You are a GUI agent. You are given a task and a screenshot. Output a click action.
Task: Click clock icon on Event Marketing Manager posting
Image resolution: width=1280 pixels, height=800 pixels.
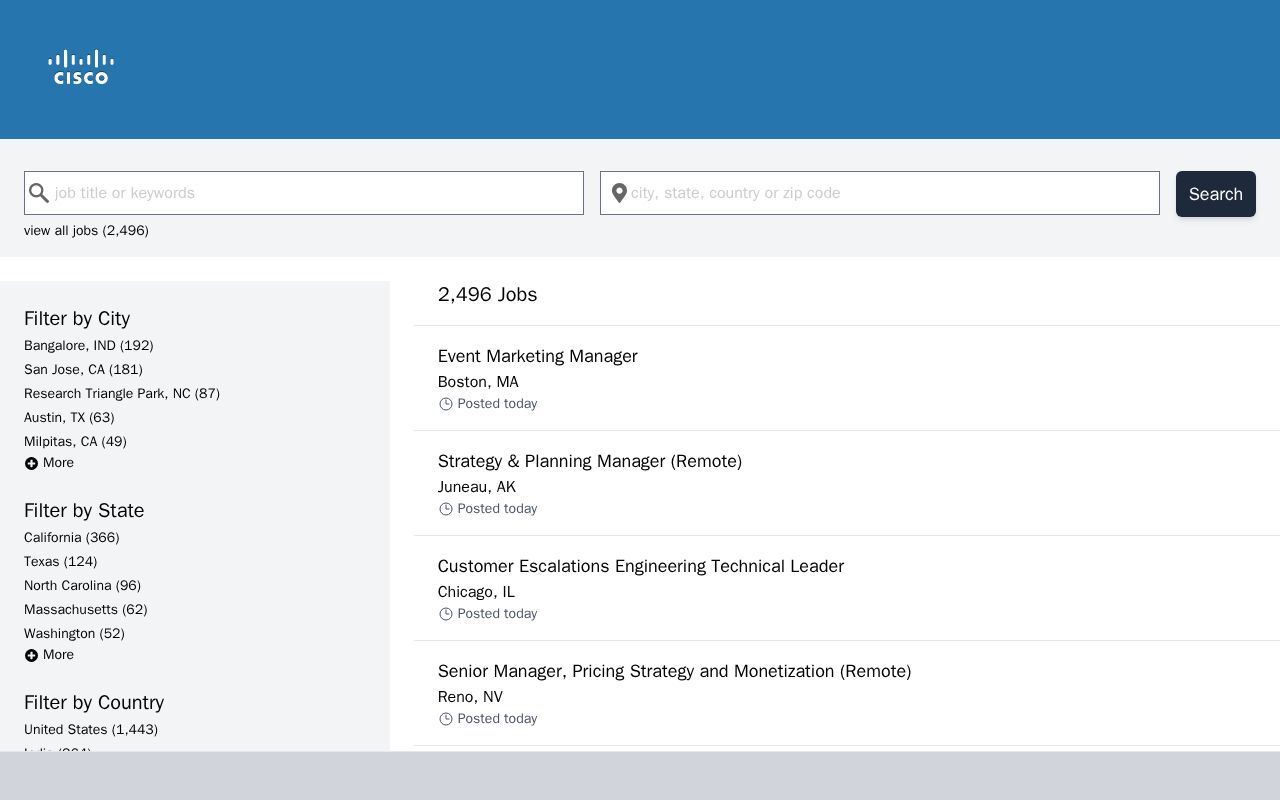[x=446, y=404]
